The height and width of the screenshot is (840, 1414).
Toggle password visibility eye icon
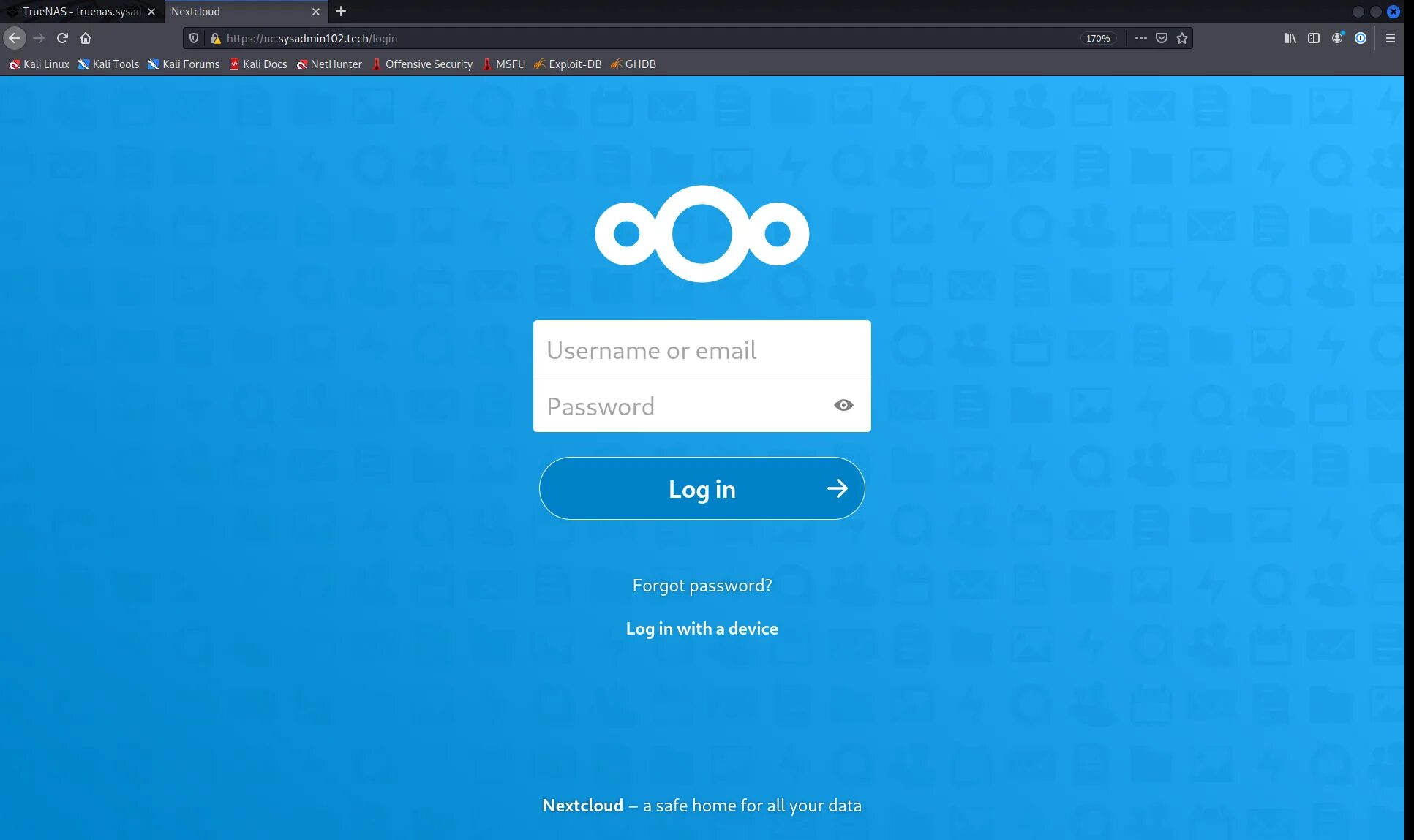[843, 405]
